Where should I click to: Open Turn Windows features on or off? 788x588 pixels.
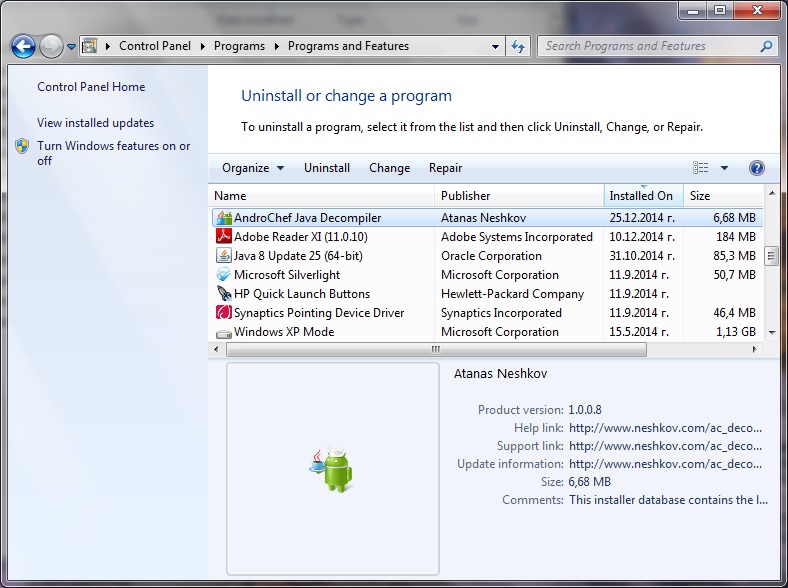(114, 153)
